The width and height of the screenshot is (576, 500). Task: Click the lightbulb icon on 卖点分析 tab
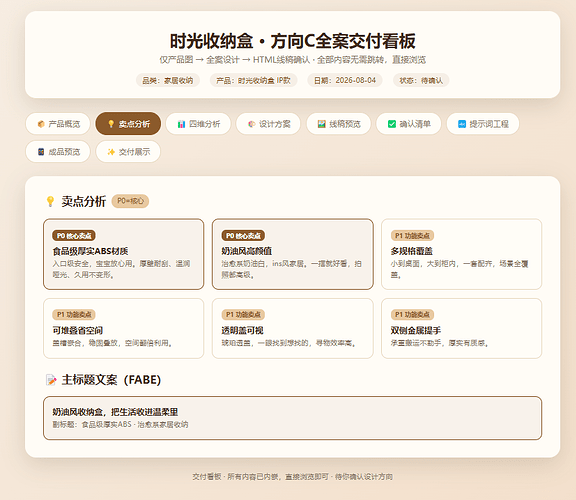[111, 124]
